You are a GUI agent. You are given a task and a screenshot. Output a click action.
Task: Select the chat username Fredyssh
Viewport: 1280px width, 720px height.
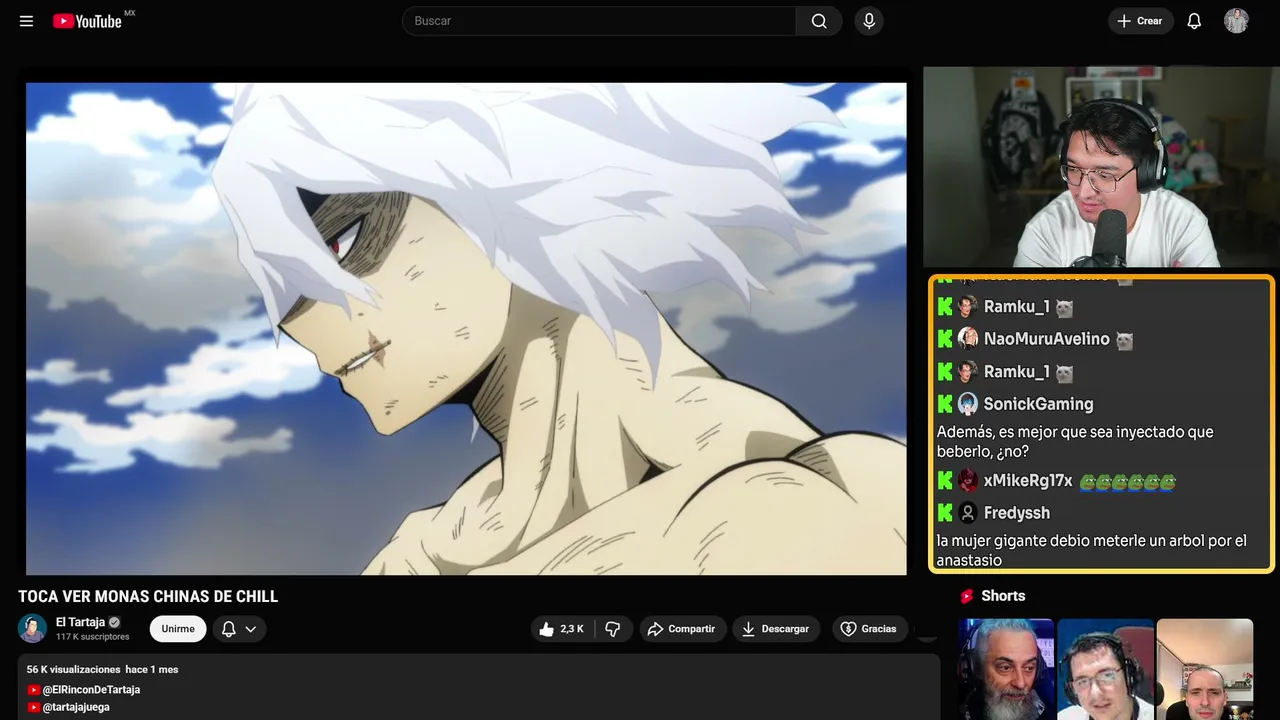pos(1016,513)
